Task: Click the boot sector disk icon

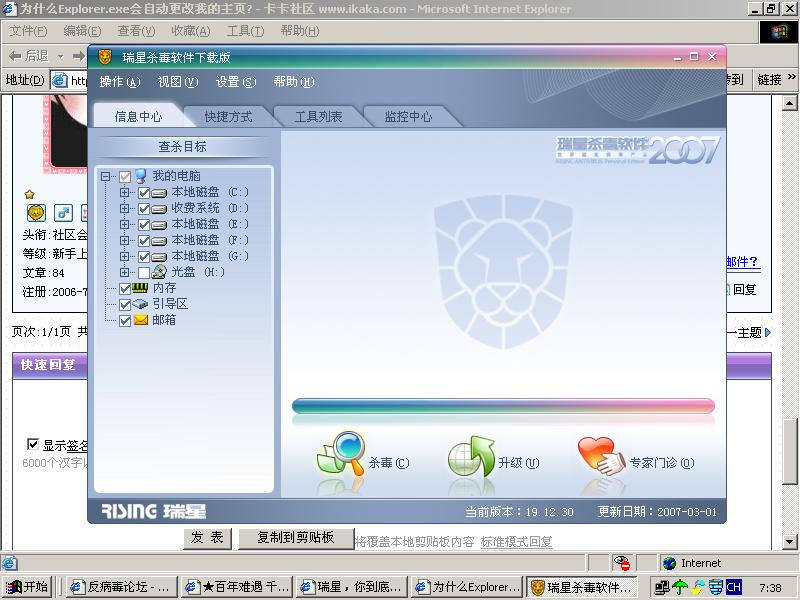Action: [x=140, y=304]
